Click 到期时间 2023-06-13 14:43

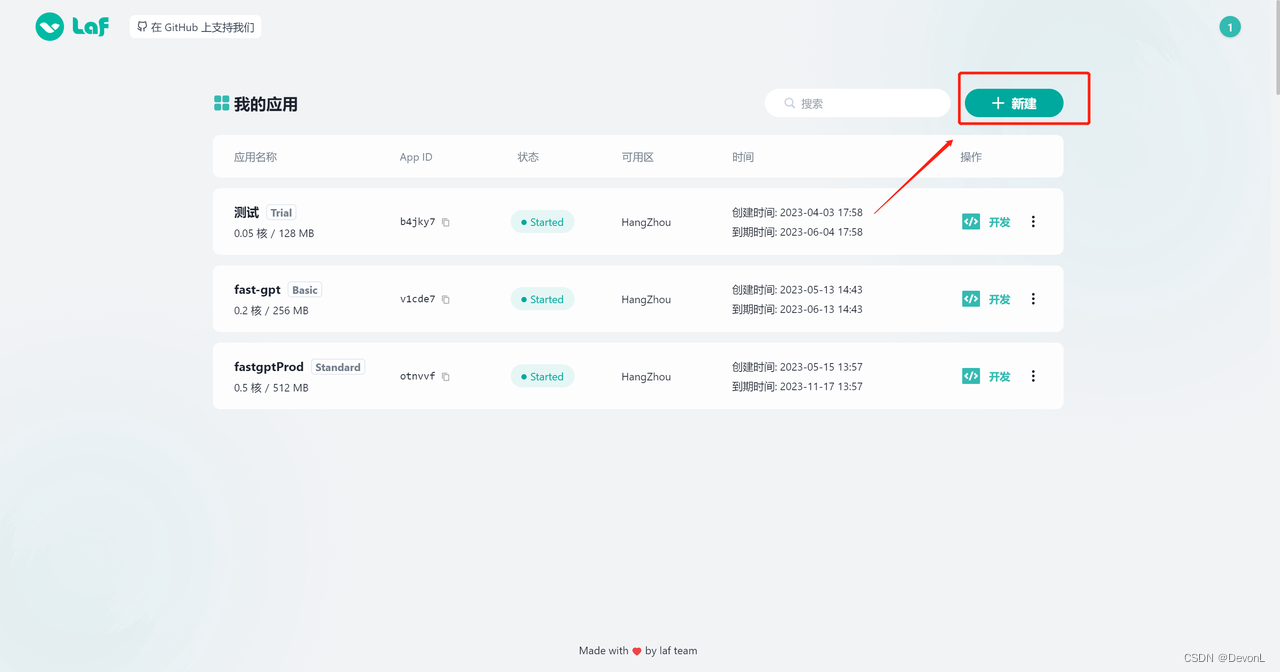click(x=797, y=309)
